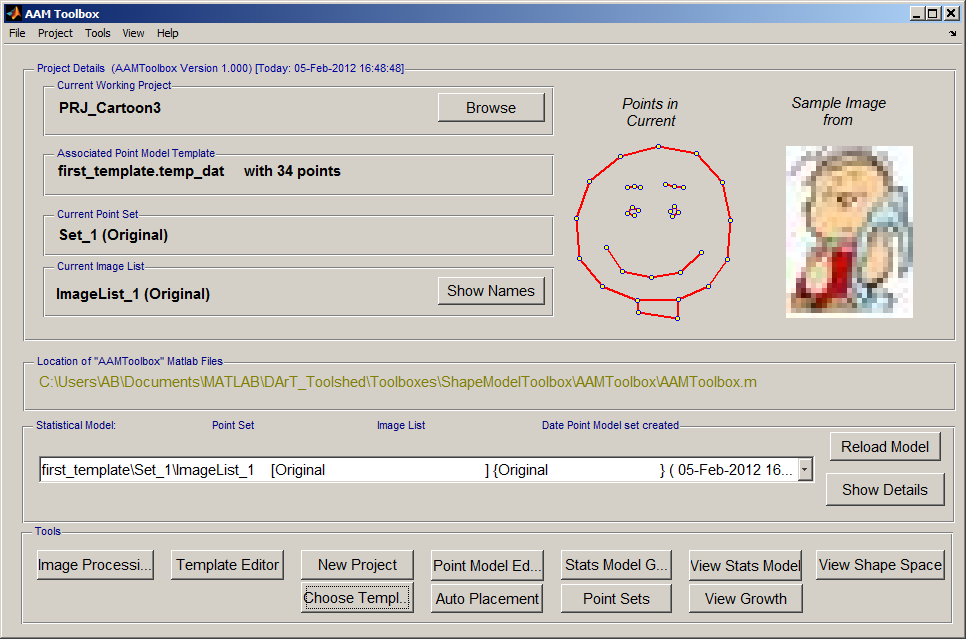Open the View Shape Space tool
Screen dimensions: 966x639
tap(880, 565)
